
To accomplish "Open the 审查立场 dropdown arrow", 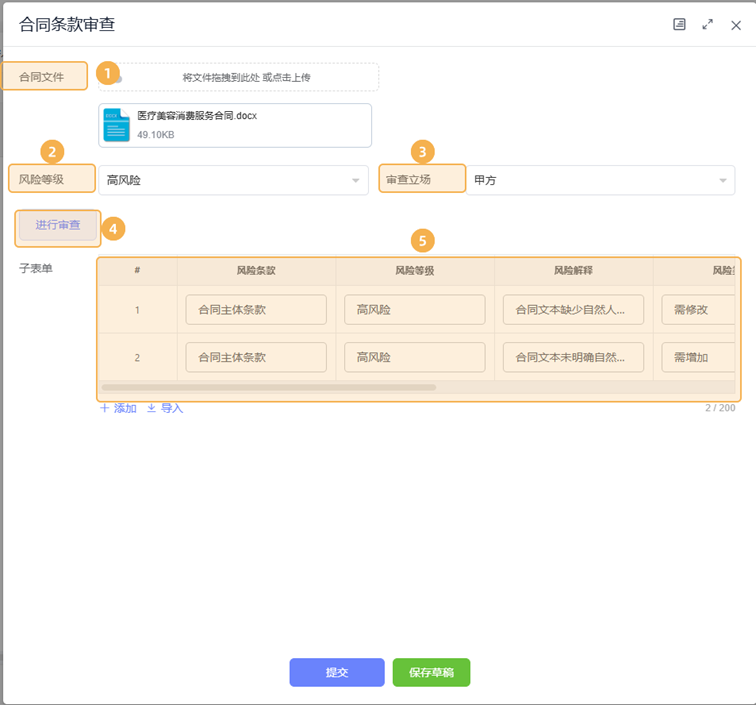I will 723,180.
